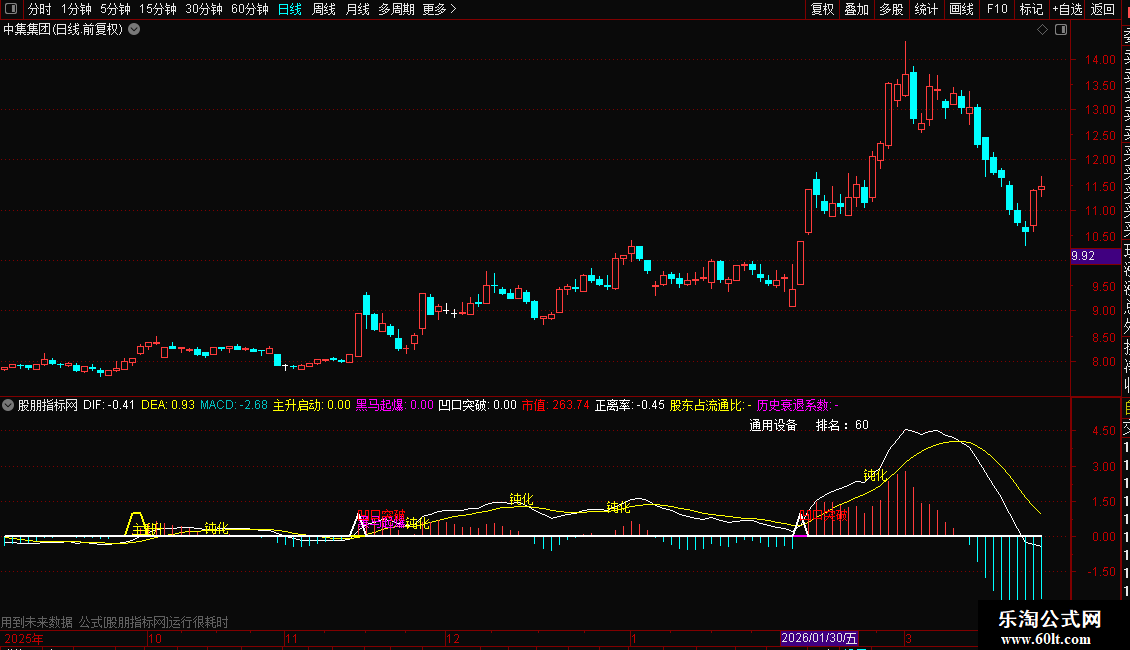Image resolution: width=1130 pixels, height=650 pixels.
Task: Select the 15分钟 period tab
Action: 158,9
